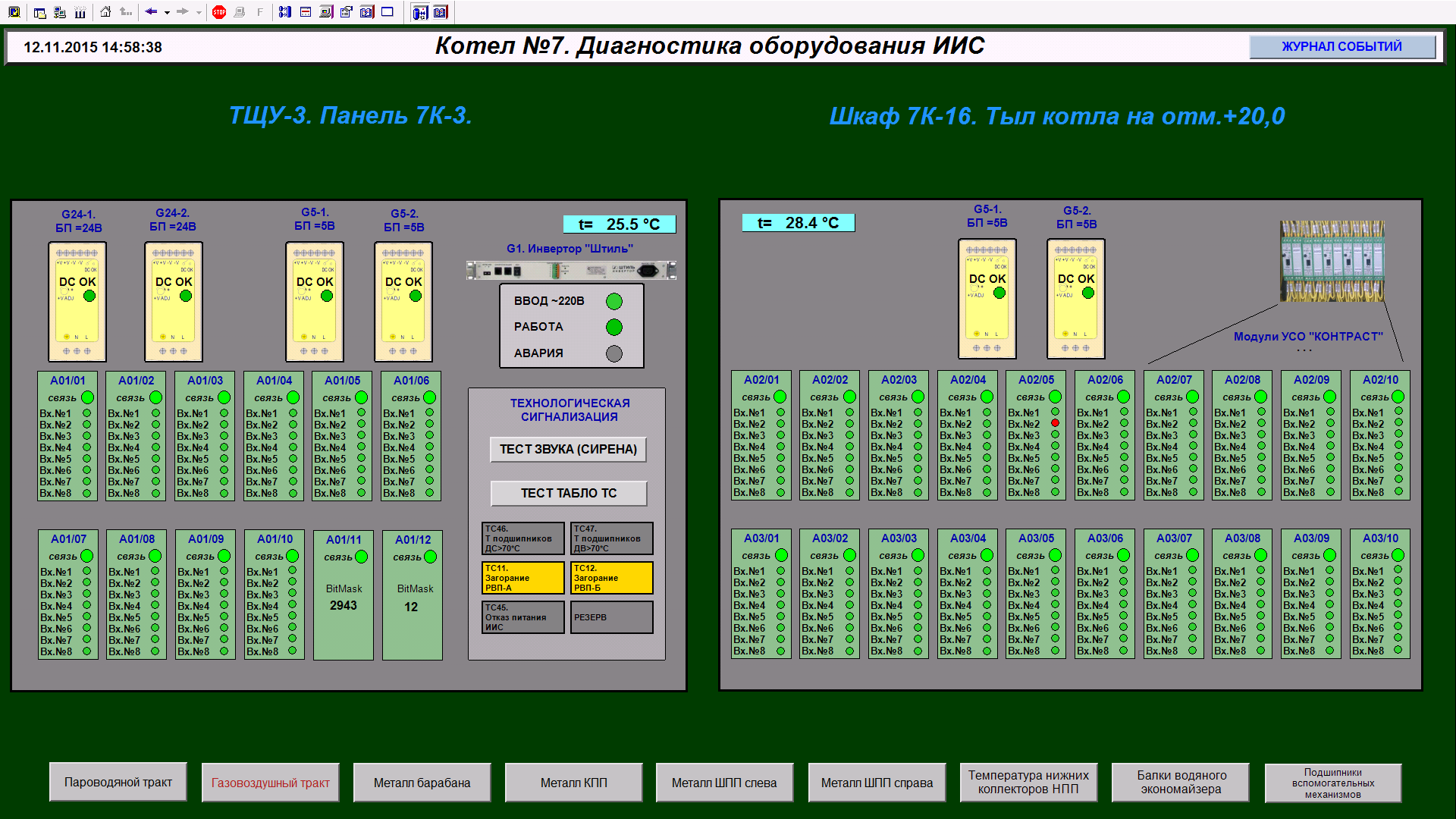Open Подшипники вспомогательных механизмов screen
The width and height of the screenshot is (1456, 819).
pyautogui.click(x=1333, y=783)
